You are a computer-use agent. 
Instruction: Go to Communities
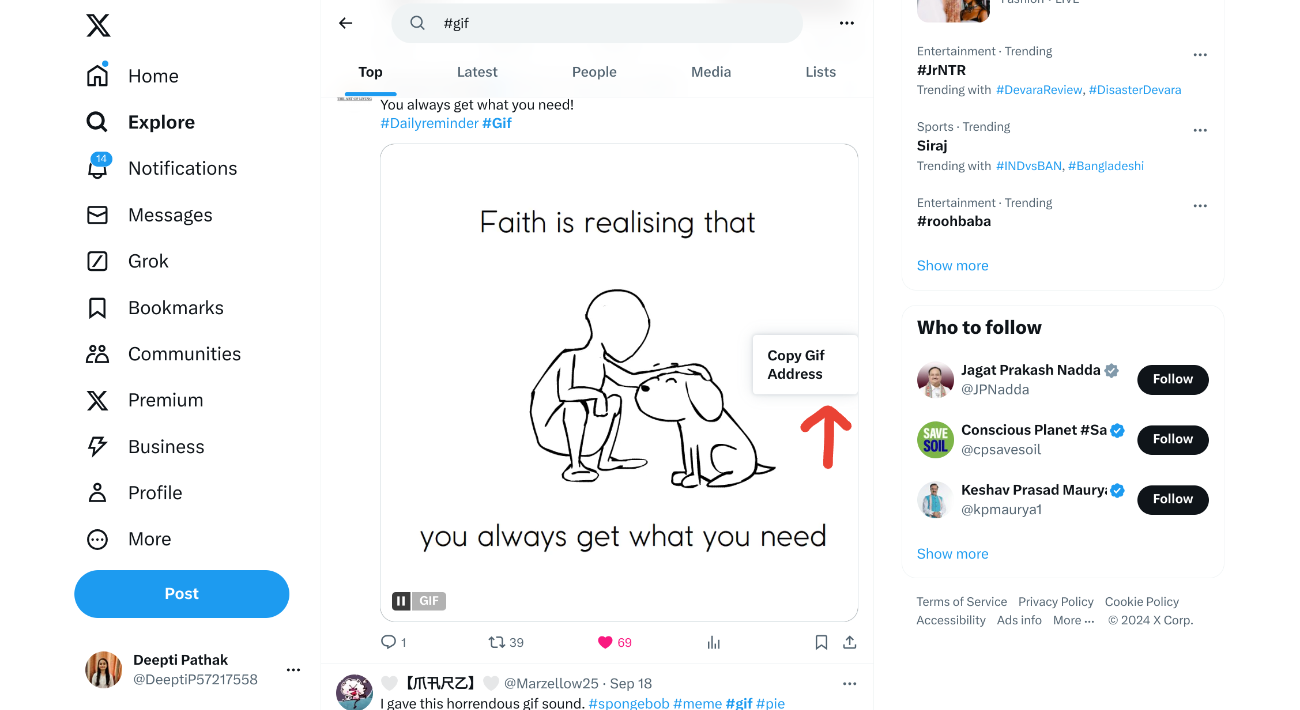184,353
